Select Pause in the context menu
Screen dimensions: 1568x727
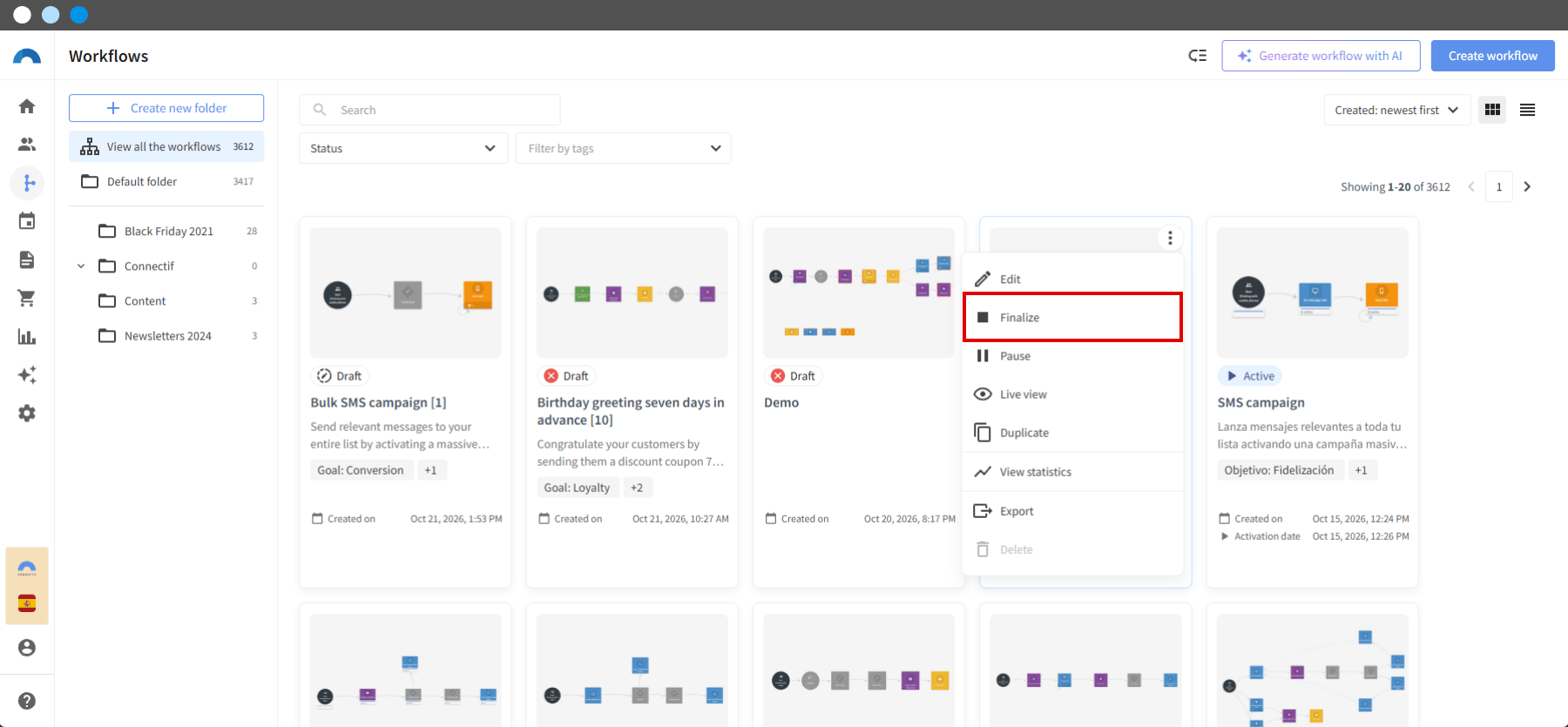[x=1072, y=355]
